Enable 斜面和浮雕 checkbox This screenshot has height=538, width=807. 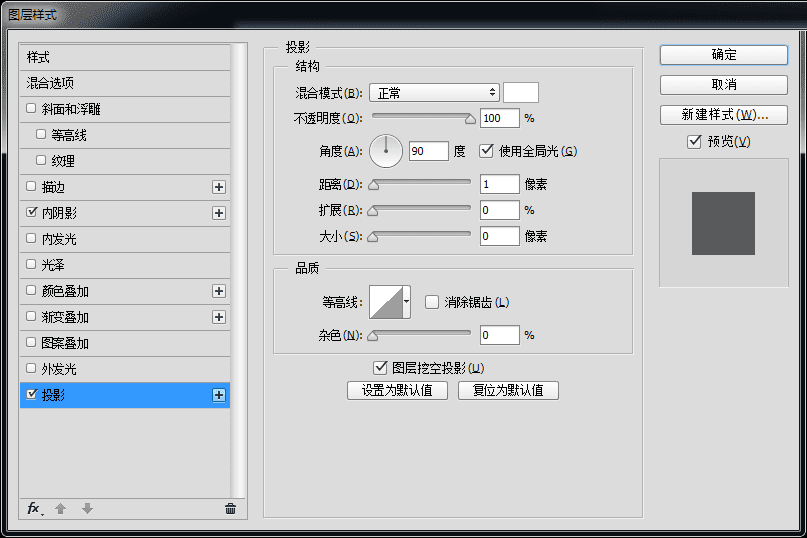[31, 109]
